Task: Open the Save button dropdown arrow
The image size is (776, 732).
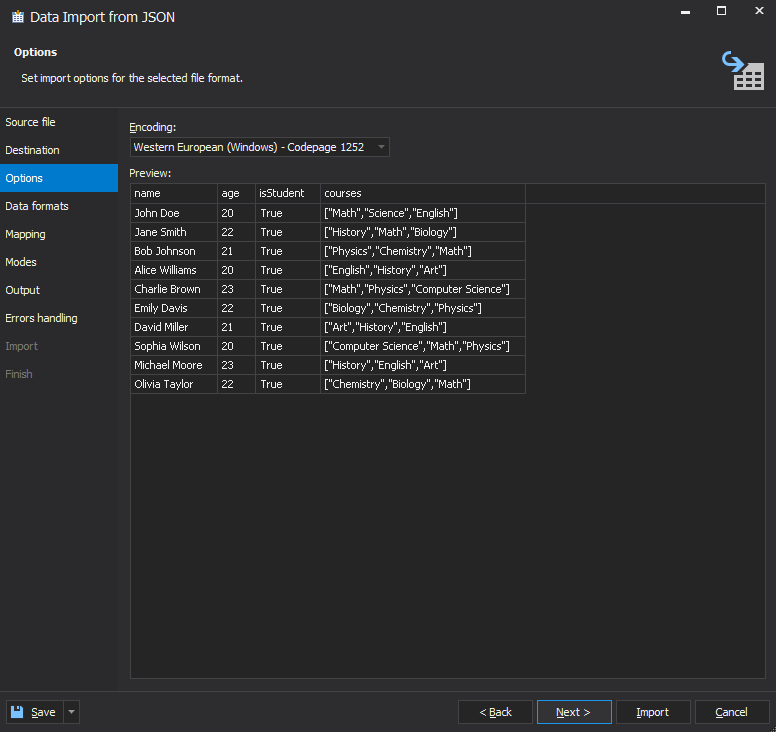Action: click(x=71, y=712)
